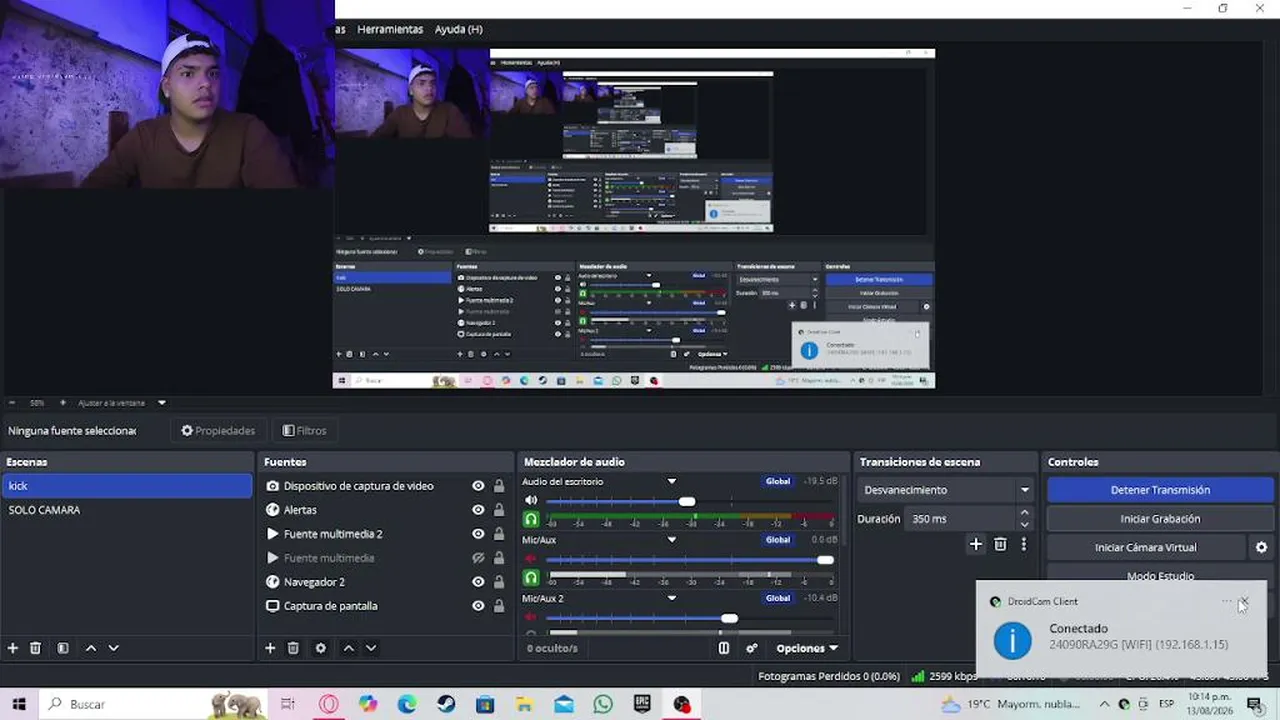
Task: Open the preview zoom scaling dropdown
Action: pyautogui.click(x=162, y=403)
